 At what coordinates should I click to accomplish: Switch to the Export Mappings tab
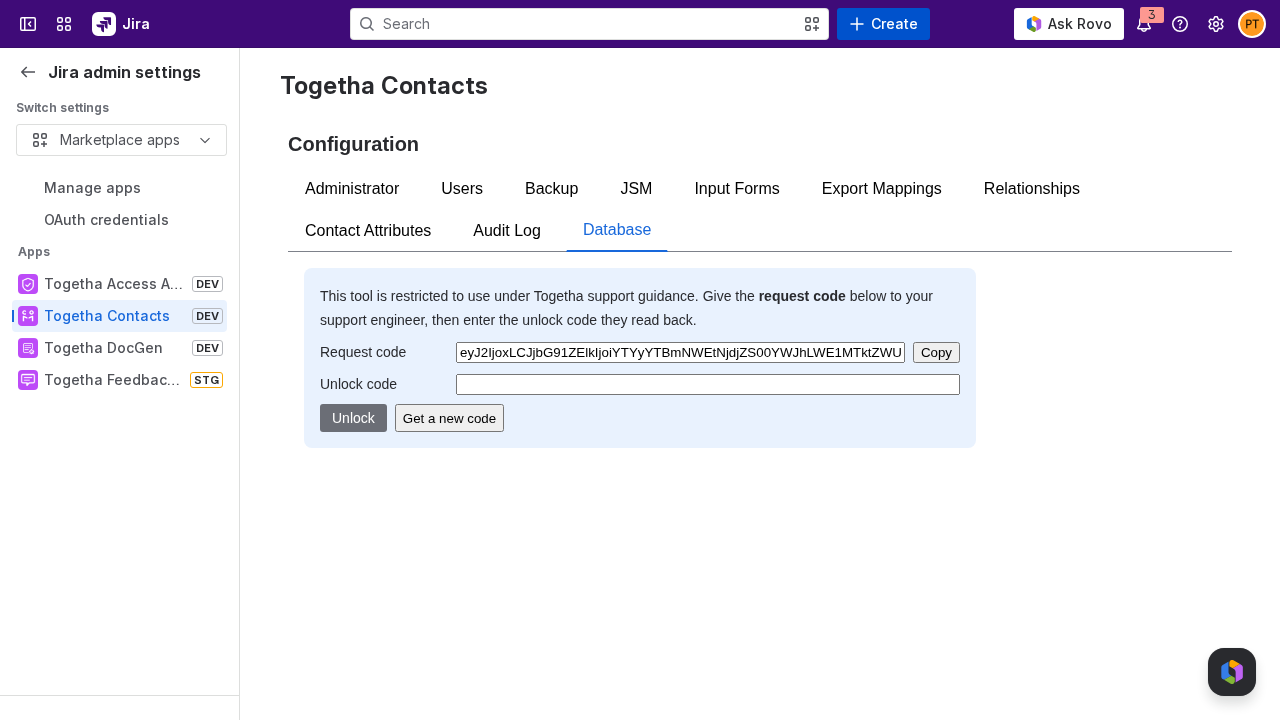pos(882,188)
